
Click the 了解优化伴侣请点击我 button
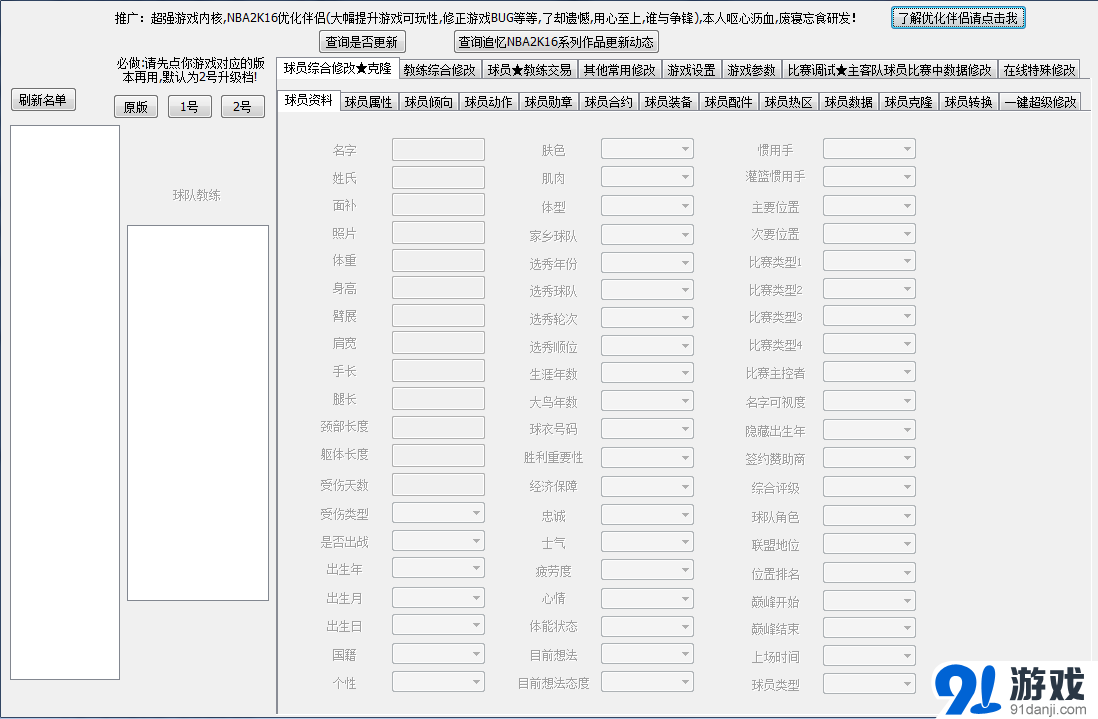click(x=958, y=18)
